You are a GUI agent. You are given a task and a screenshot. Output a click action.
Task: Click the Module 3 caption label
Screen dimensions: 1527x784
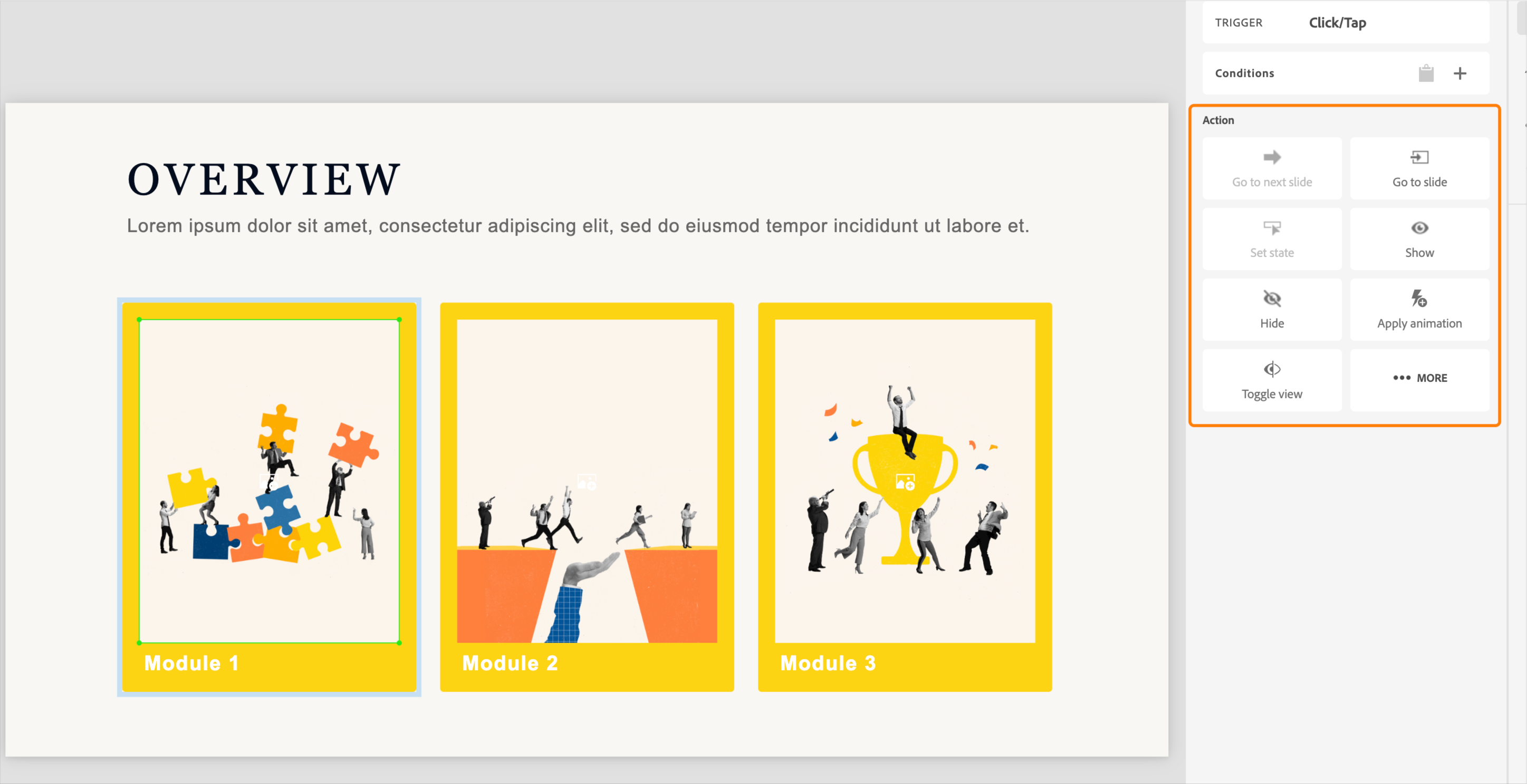(828, 663)
